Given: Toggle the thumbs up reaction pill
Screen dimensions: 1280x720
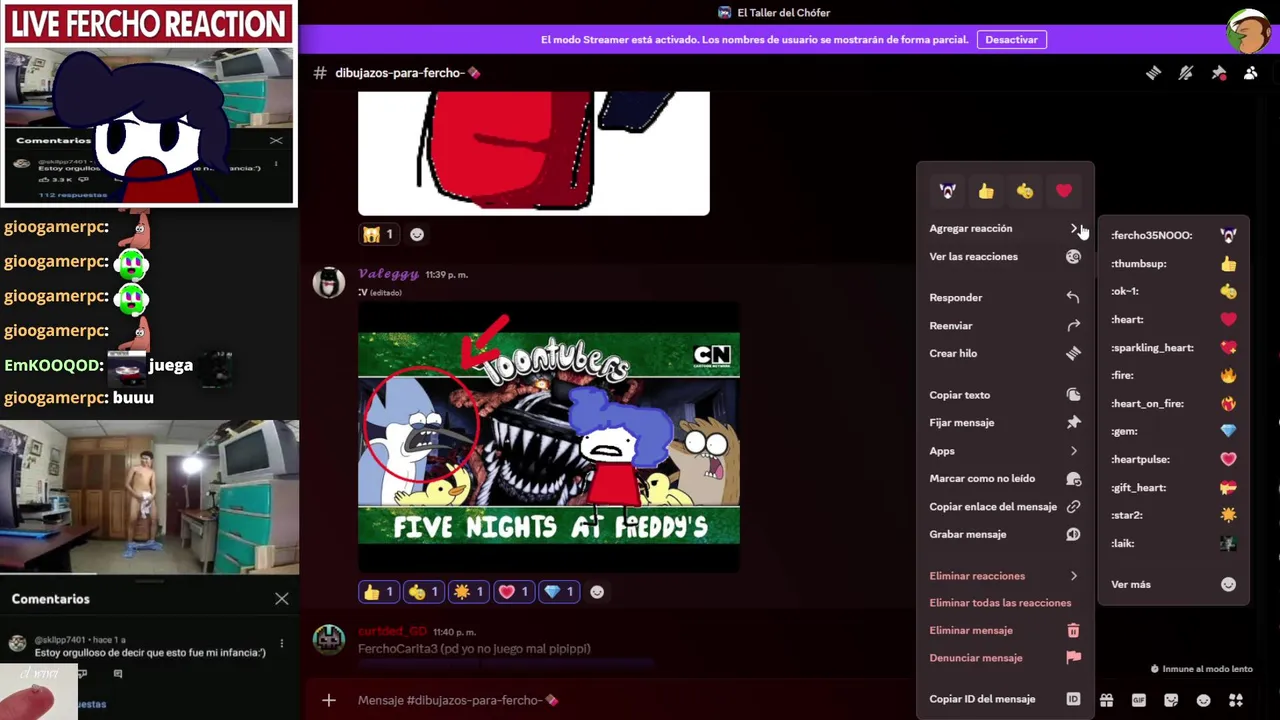Looking at the screenshot, I should (x=378, y=592).
